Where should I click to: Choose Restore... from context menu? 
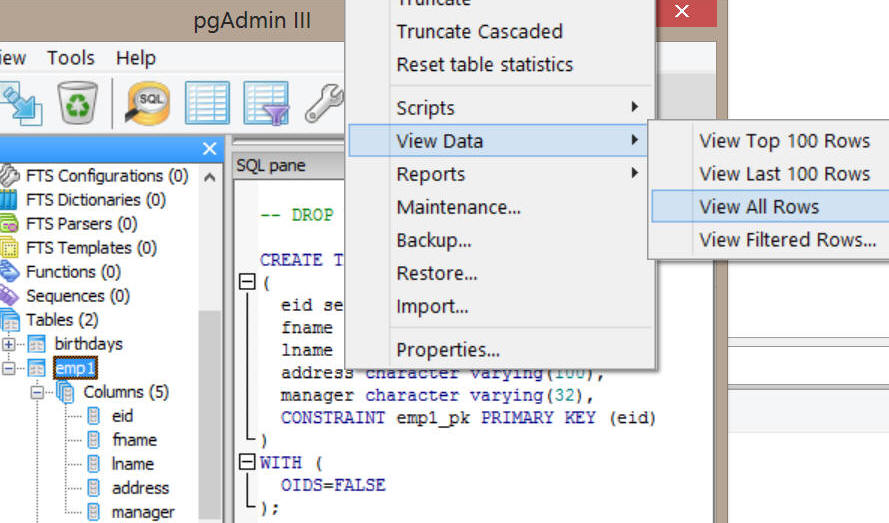pos(499,273)
